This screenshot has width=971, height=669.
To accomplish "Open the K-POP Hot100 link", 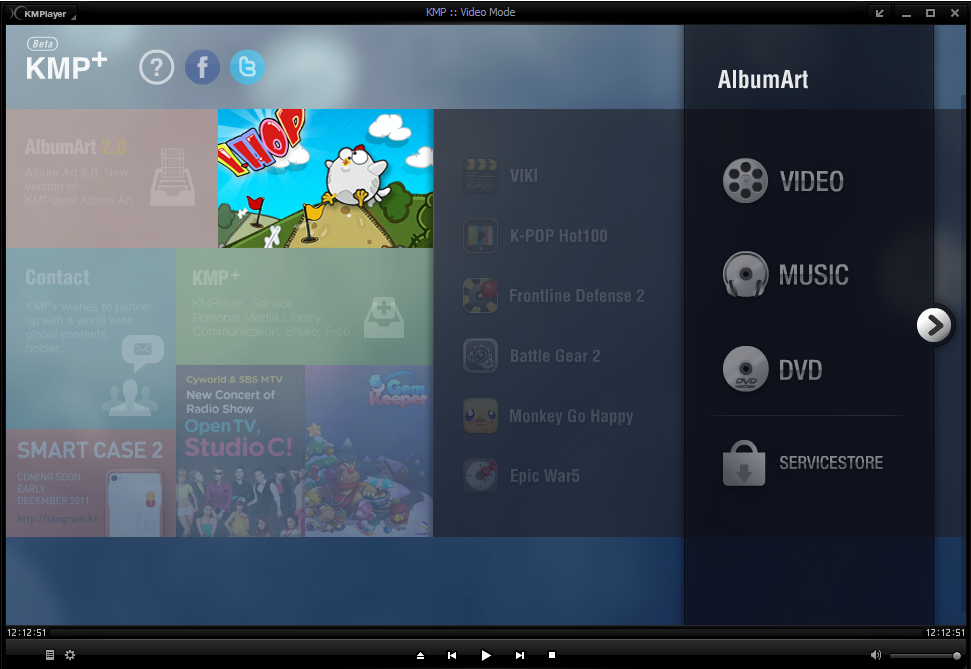I will click(559, 236).
